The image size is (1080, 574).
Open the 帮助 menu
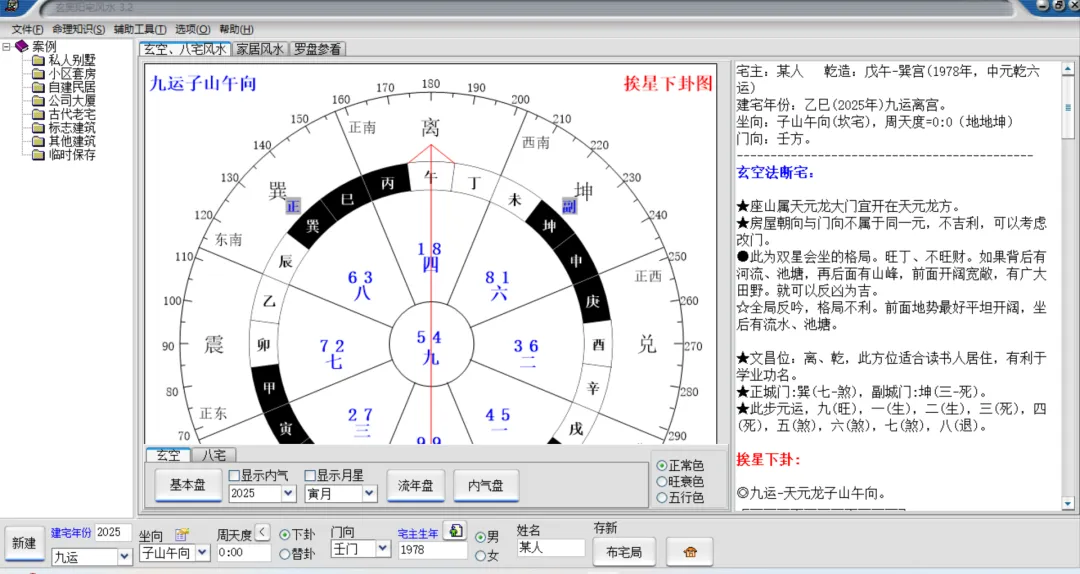point(236,29)
